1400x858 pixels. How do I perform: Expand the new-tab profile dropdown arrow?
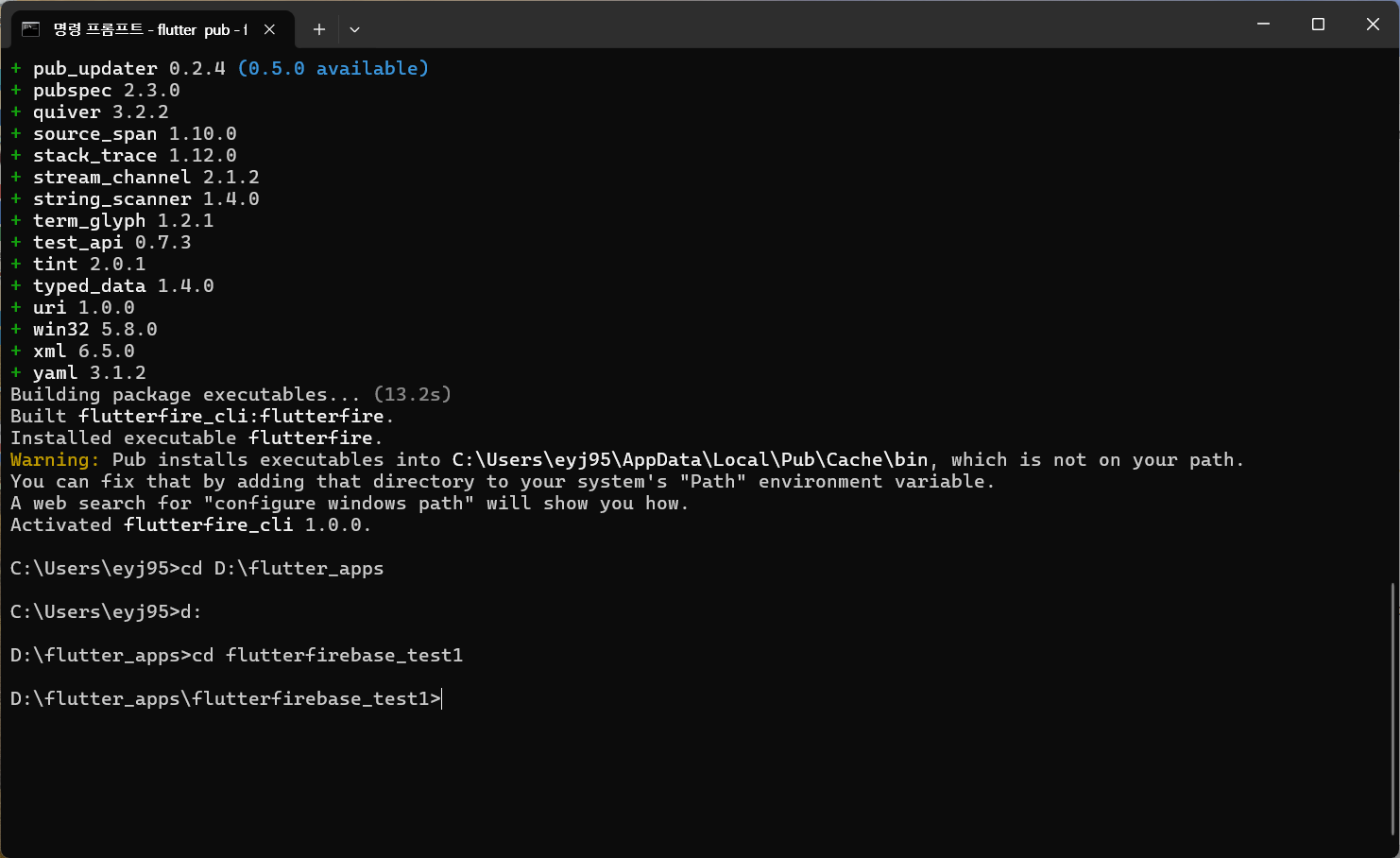coord(354,29)
